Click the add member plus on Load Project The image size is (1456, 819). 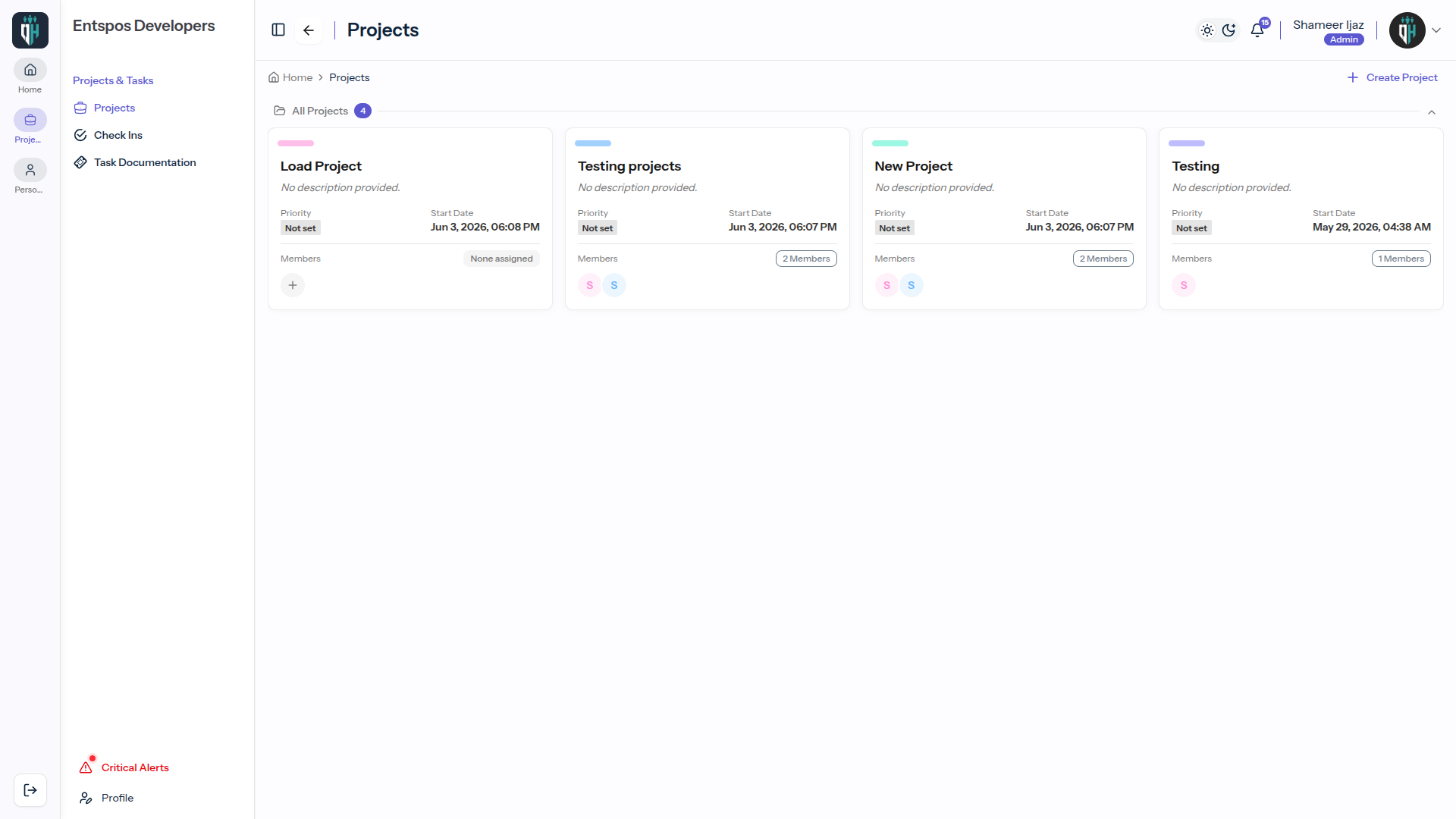[293, 285]
